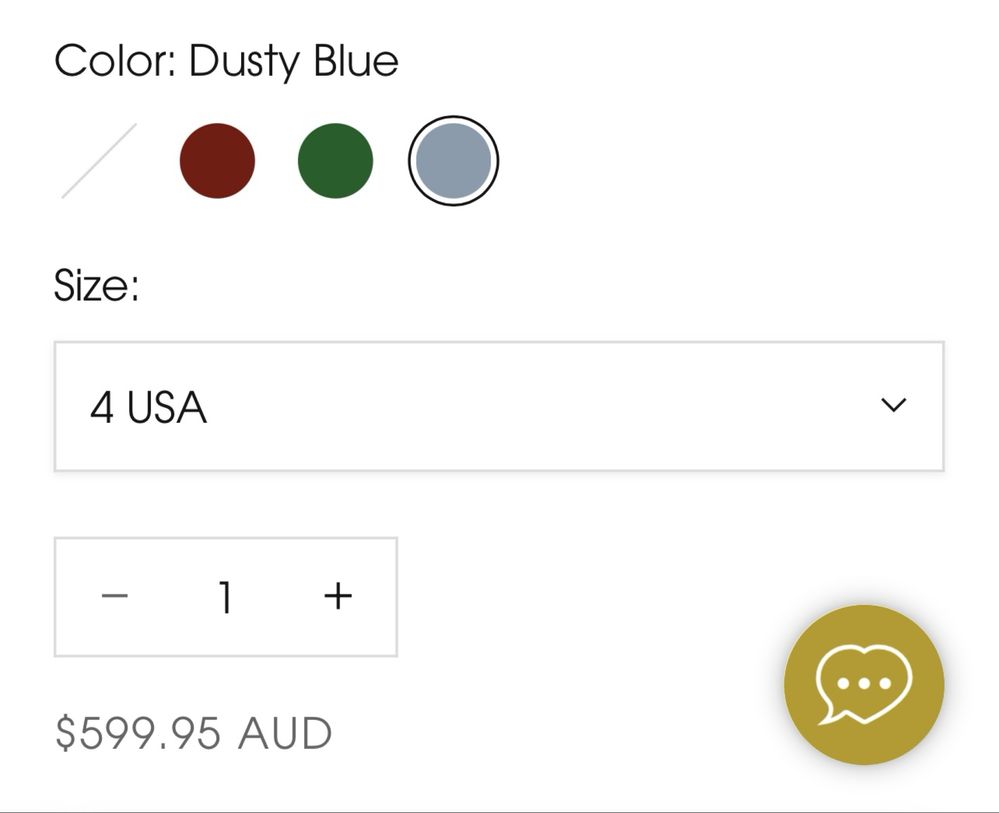Click the quantity value 1 field

click(x=225, y=597)
